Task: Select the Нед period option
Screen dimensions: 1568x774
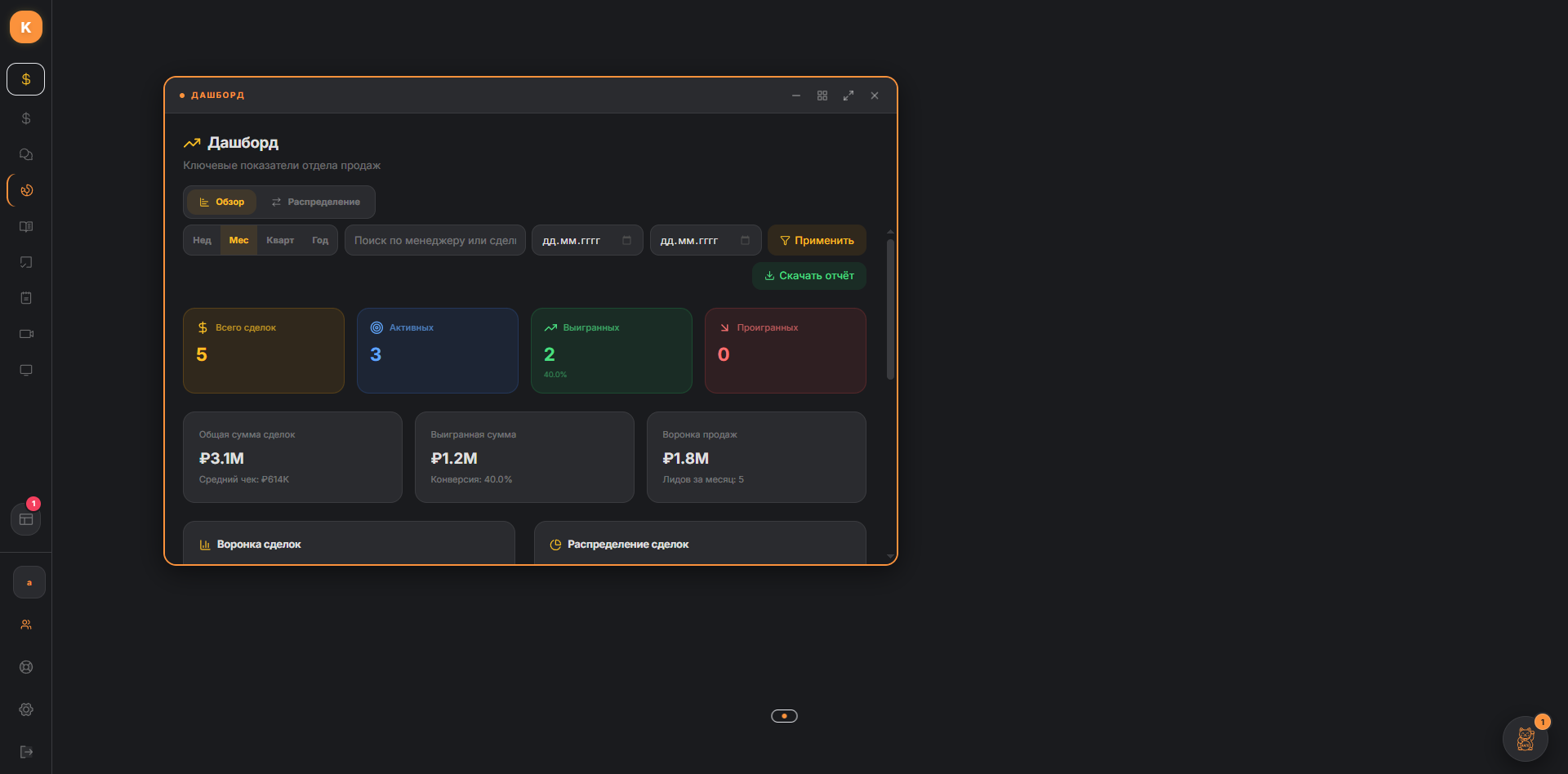Action: click(202, 240)
